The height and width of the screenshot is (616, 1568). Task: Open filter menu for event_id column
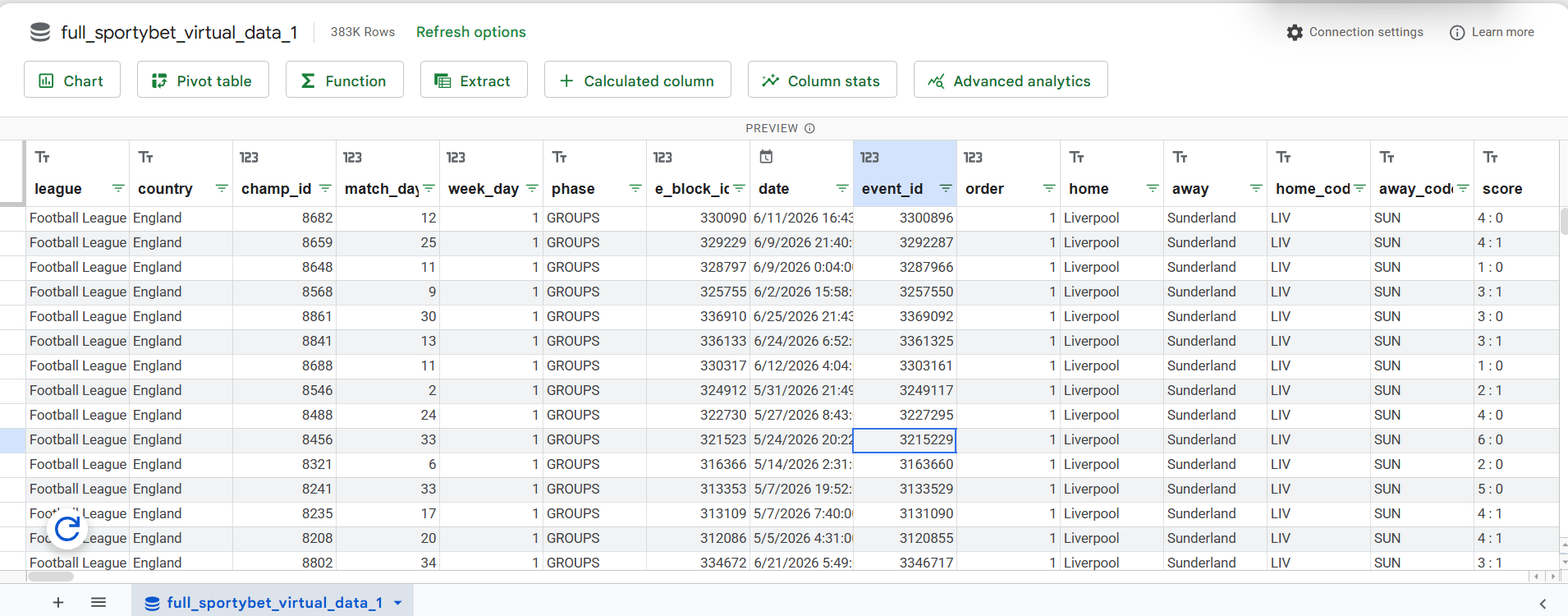pyautogui.click(x=946, y=189)
